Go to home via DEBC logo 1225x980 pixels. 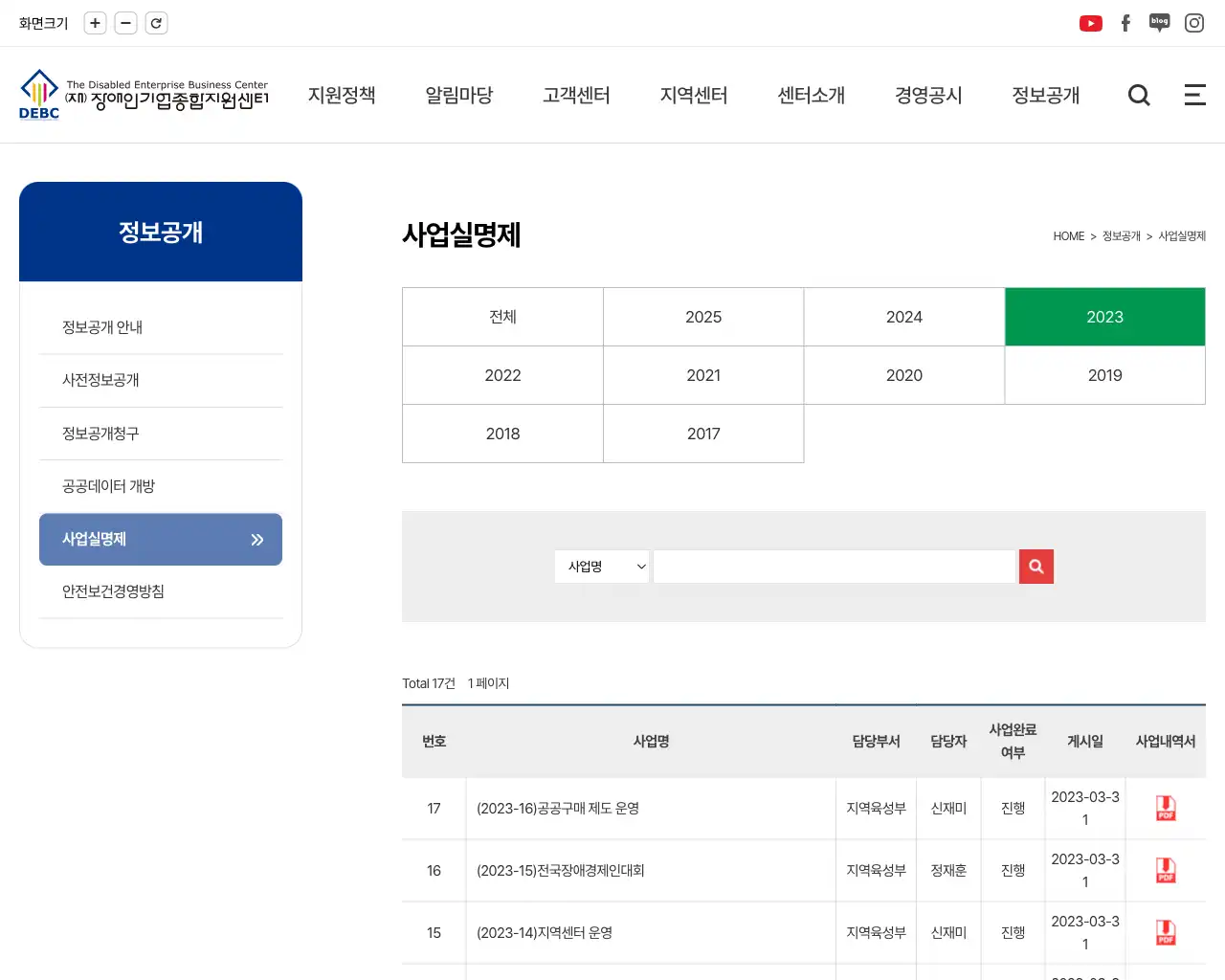click(x=144, y=95)
